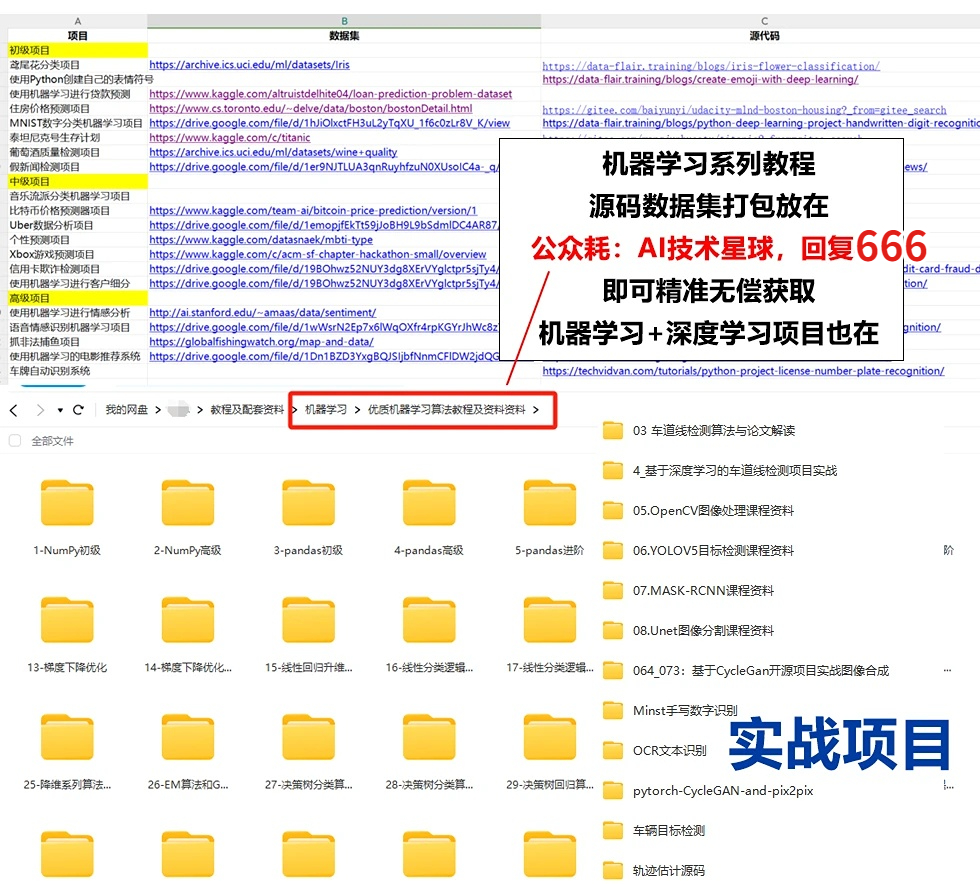
Task: Open the 28-决策树分类算 folder icon
Action: pos(429,736)
